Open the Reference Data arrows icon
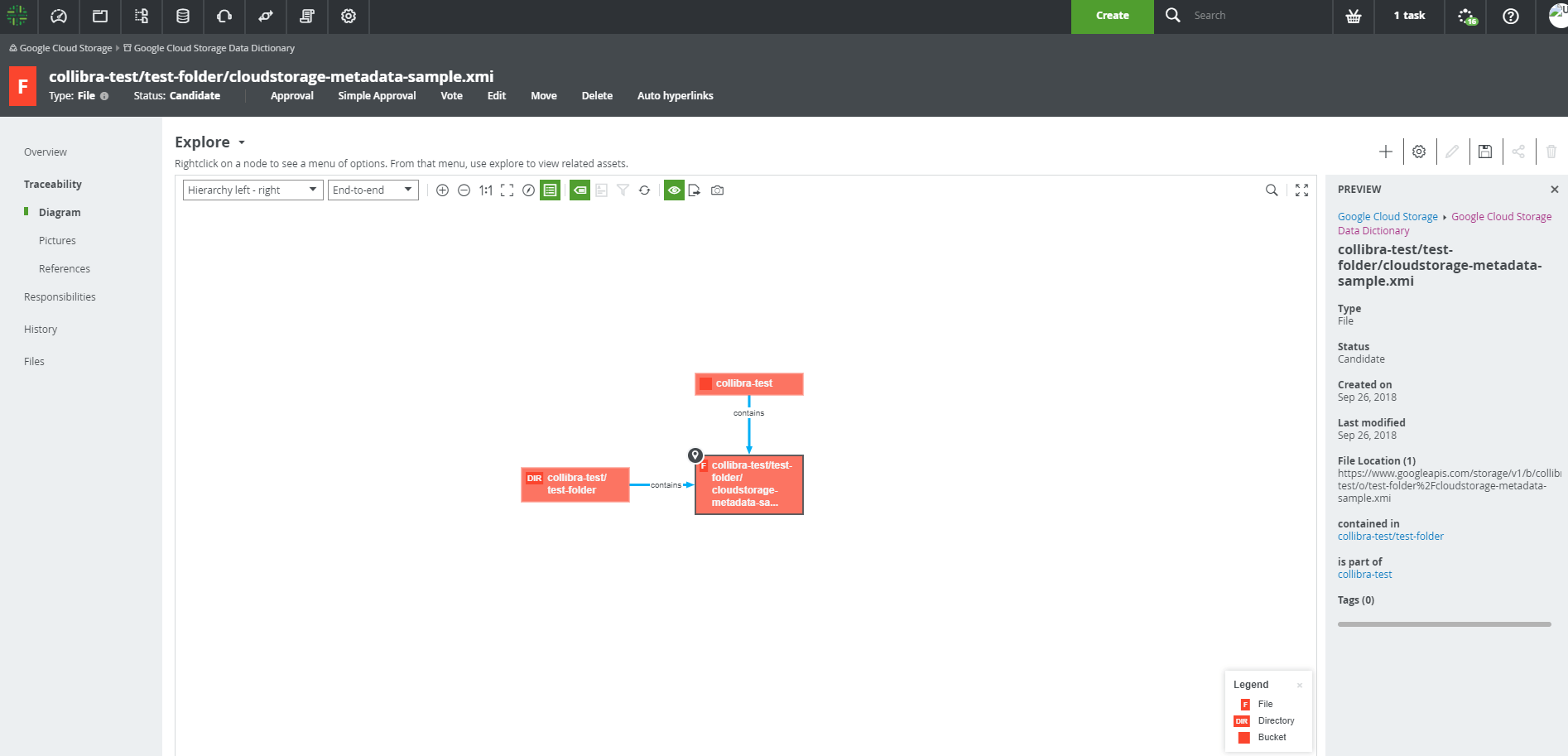The height and width of the screenshot is (756, 1568). click(x=266, y=16)
